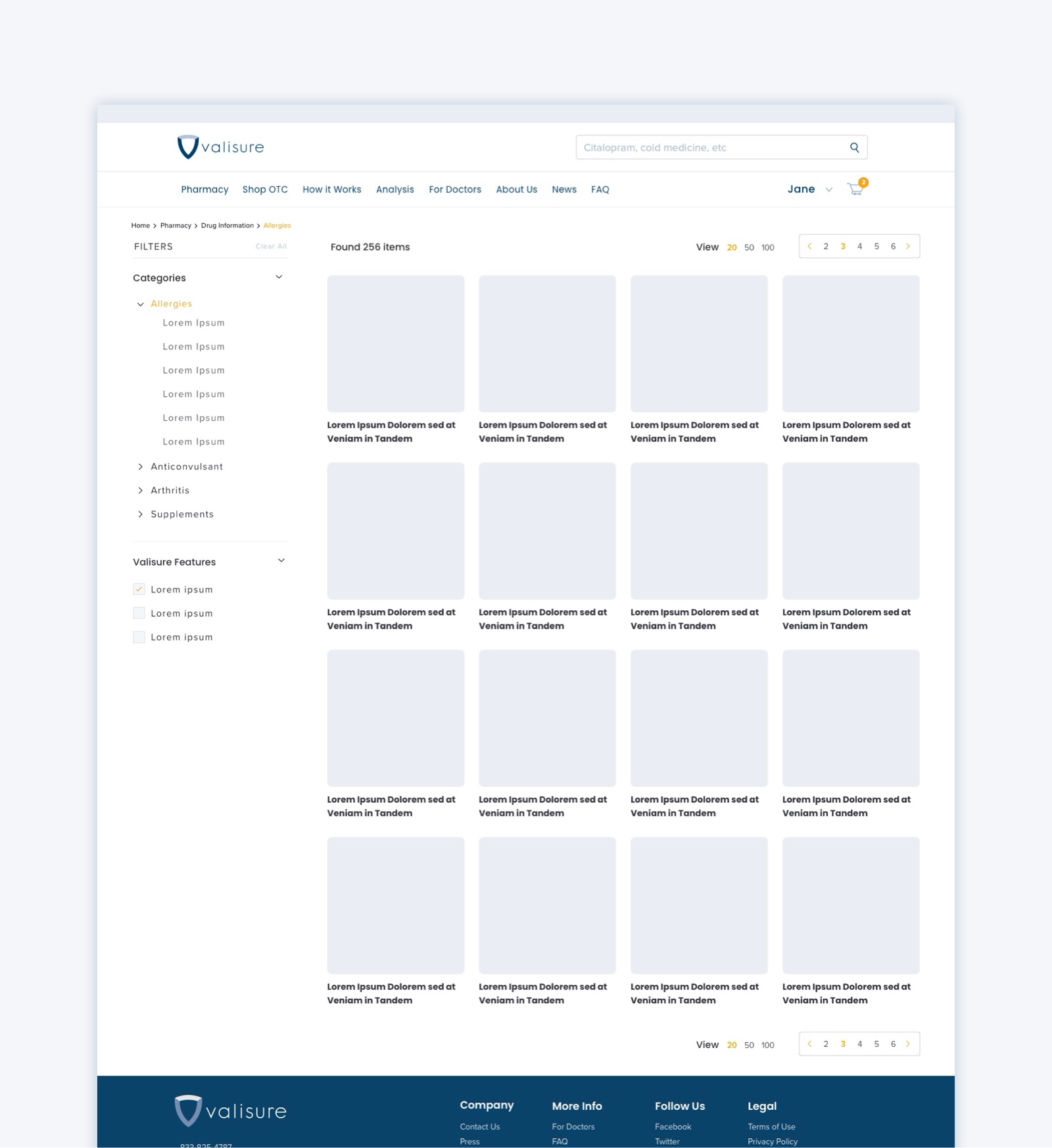The width and height of the screenshot is (1052, 1148).
Task: Check the third Lorem ipsum feature checkbox
Action: [x=139, y=636]
